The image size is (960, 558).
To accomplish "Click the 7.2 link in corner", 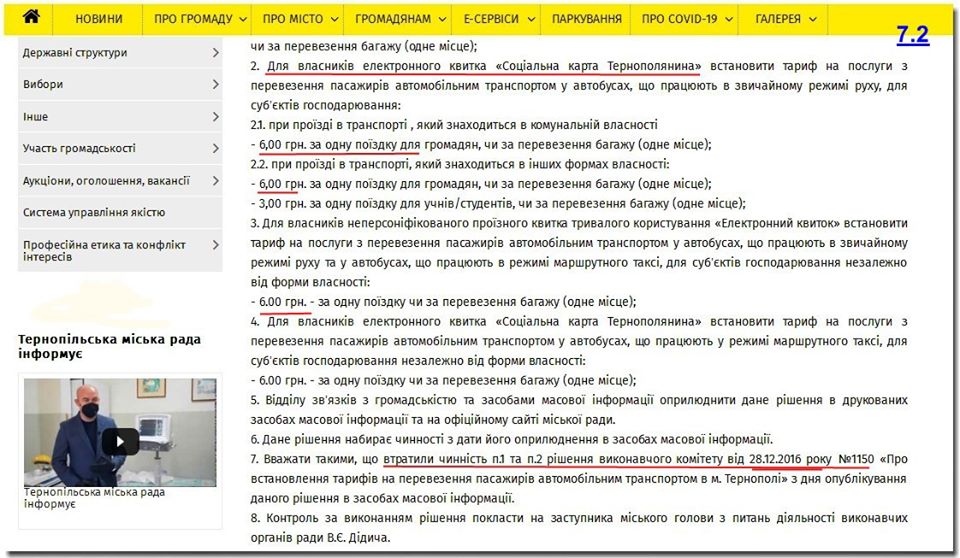I will click(912, 35).
